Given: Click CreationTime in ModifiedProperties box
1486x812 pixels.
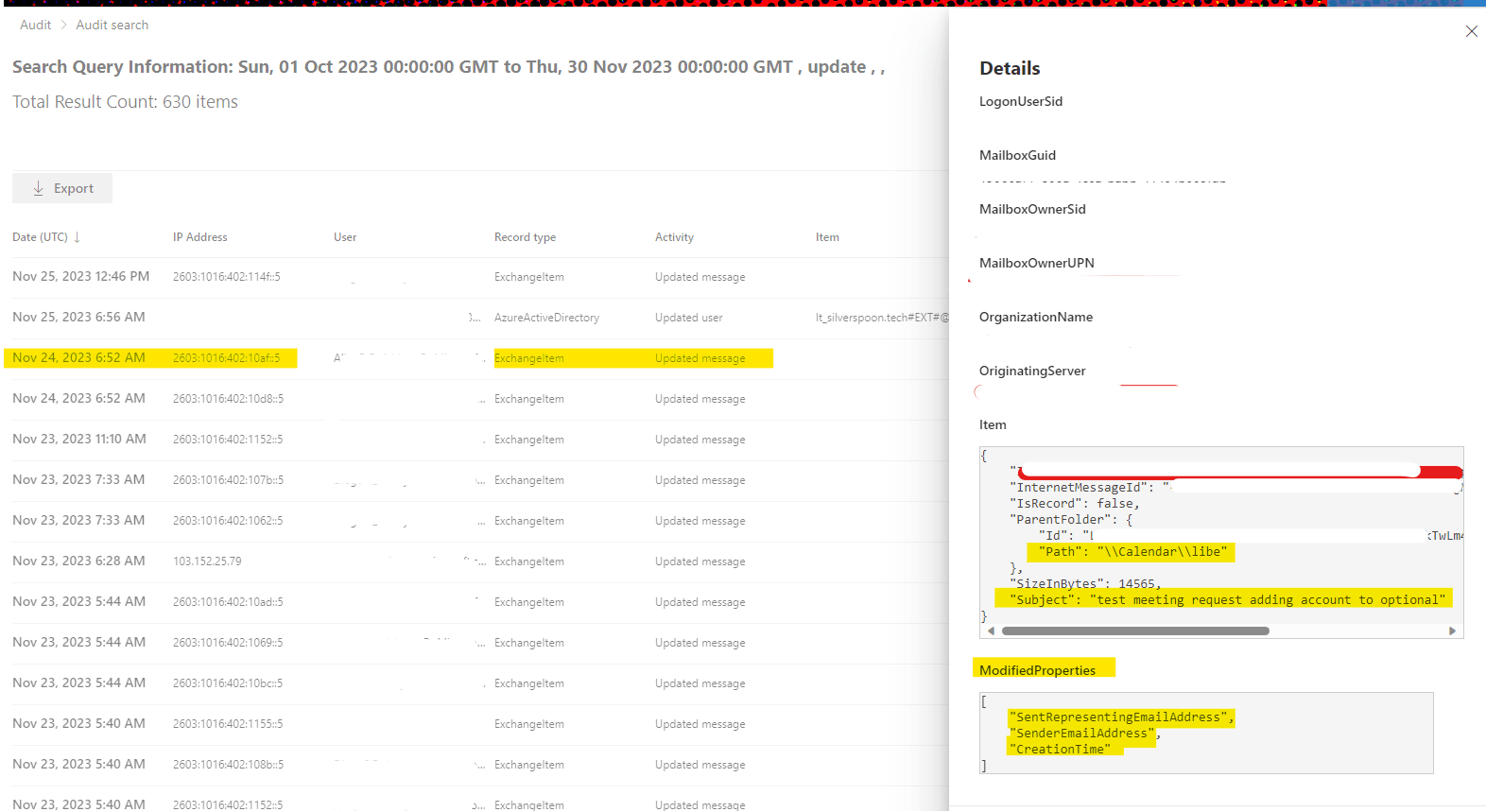Looking at the screenshot, I should (1060, 750).
